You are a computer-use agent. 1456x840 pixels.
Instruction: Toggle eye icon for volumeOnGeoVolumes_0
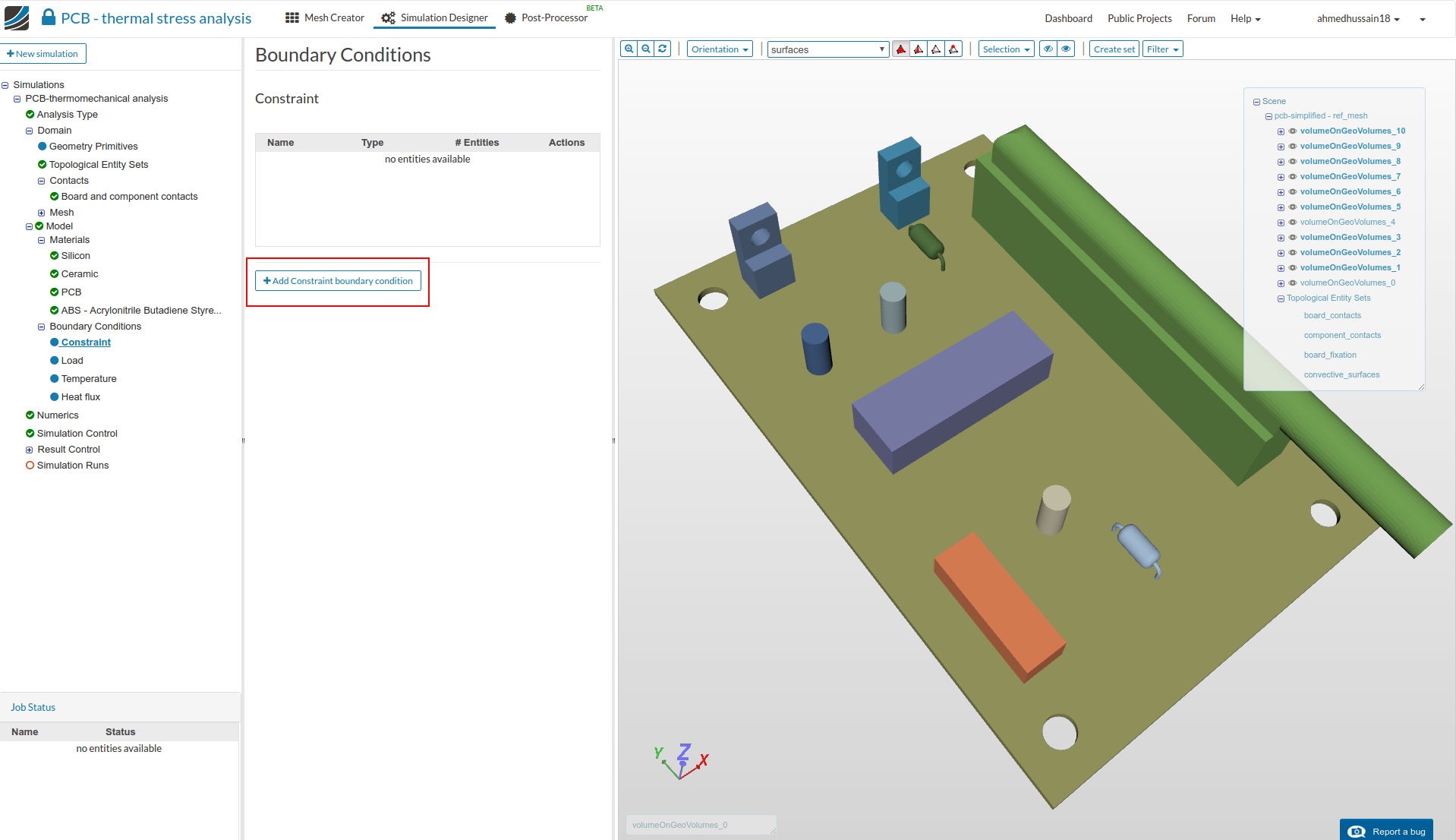point(1293,283)
